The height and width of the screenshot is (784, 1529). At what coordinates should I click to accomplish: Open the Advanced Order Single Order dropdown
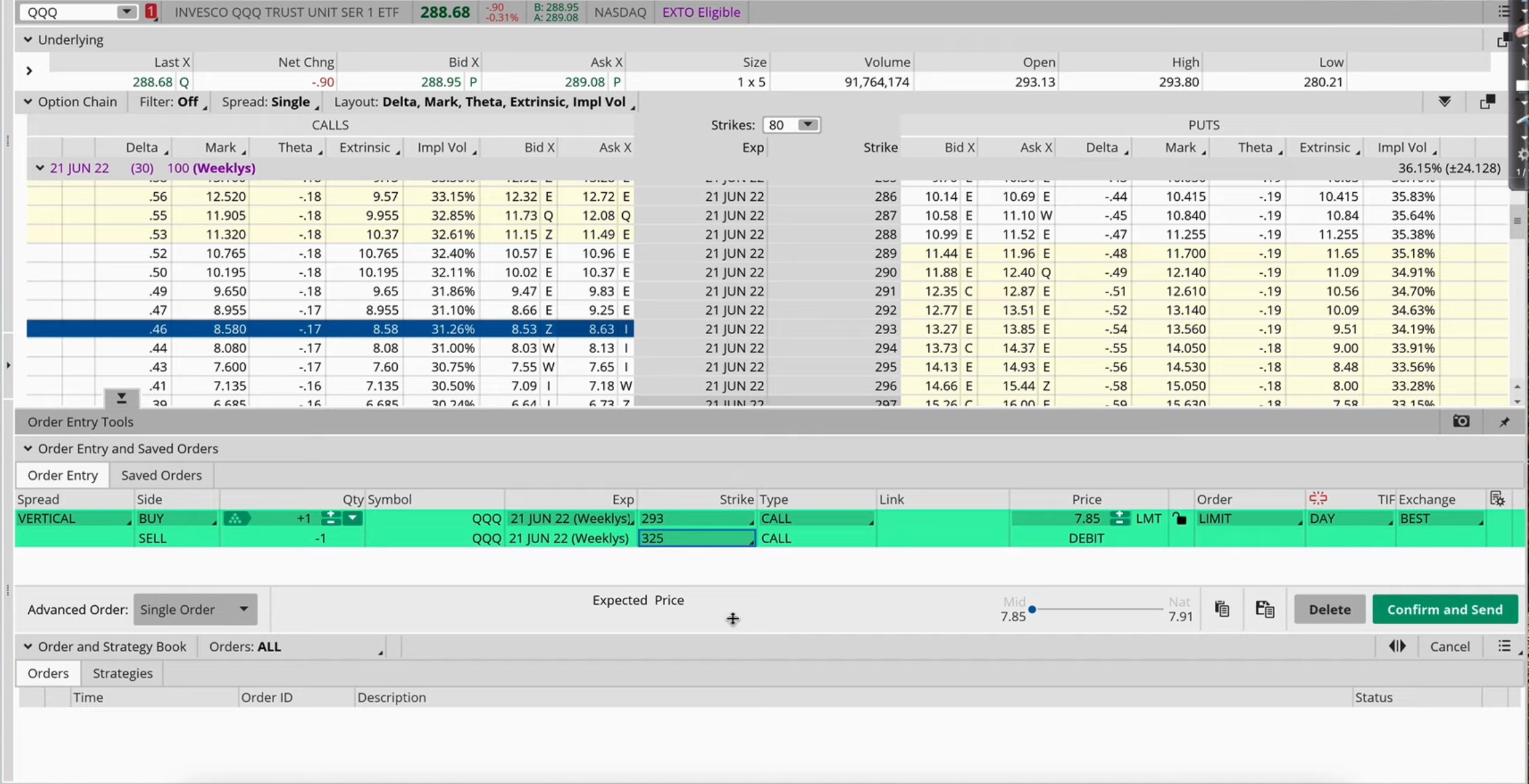(x=195, y=609)
